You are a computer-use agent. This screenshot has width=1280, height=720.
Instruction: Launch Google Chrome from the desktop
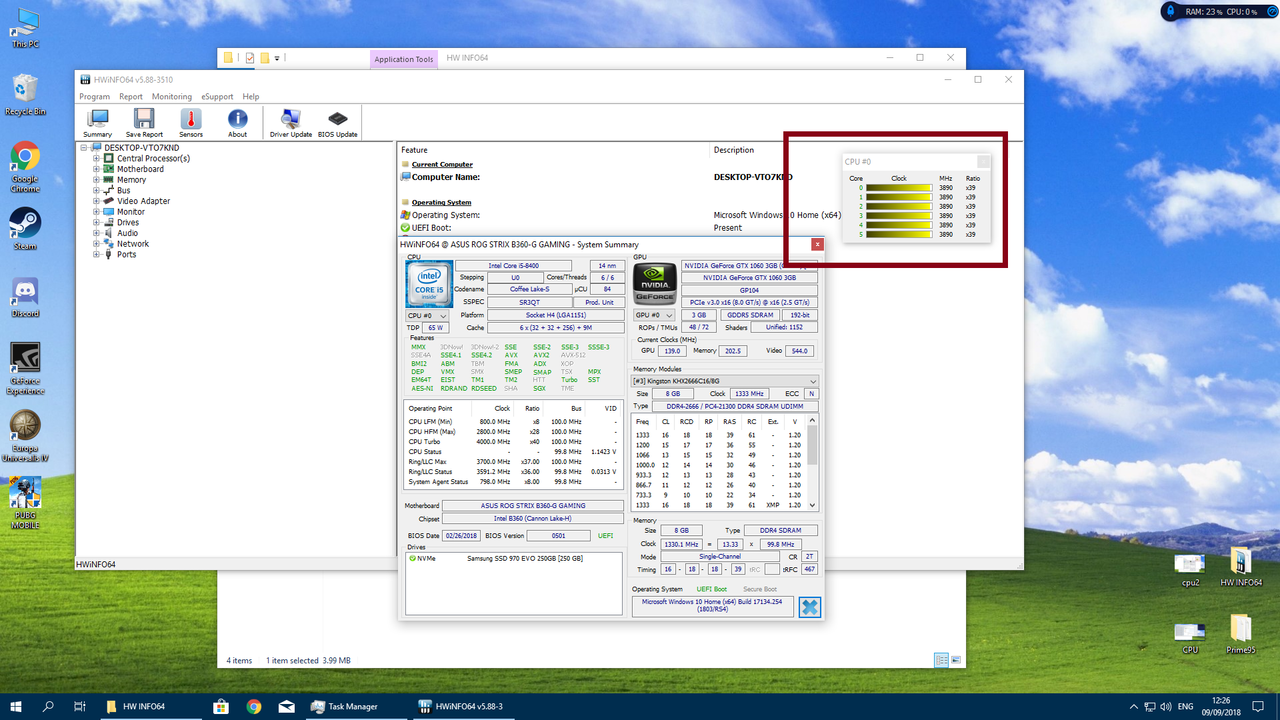click(x=25, y=167)
